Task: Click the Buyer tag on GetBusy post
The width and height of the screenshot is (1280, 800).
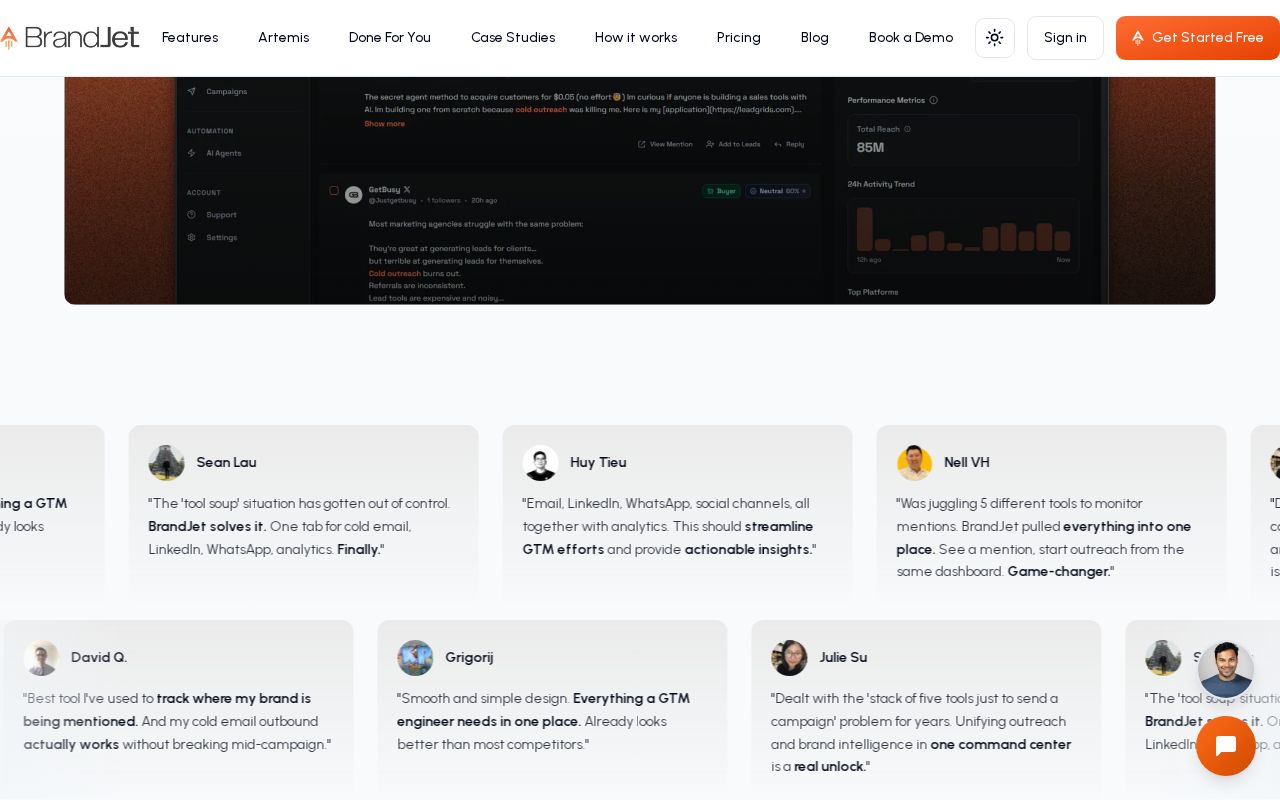Action: 721,190
